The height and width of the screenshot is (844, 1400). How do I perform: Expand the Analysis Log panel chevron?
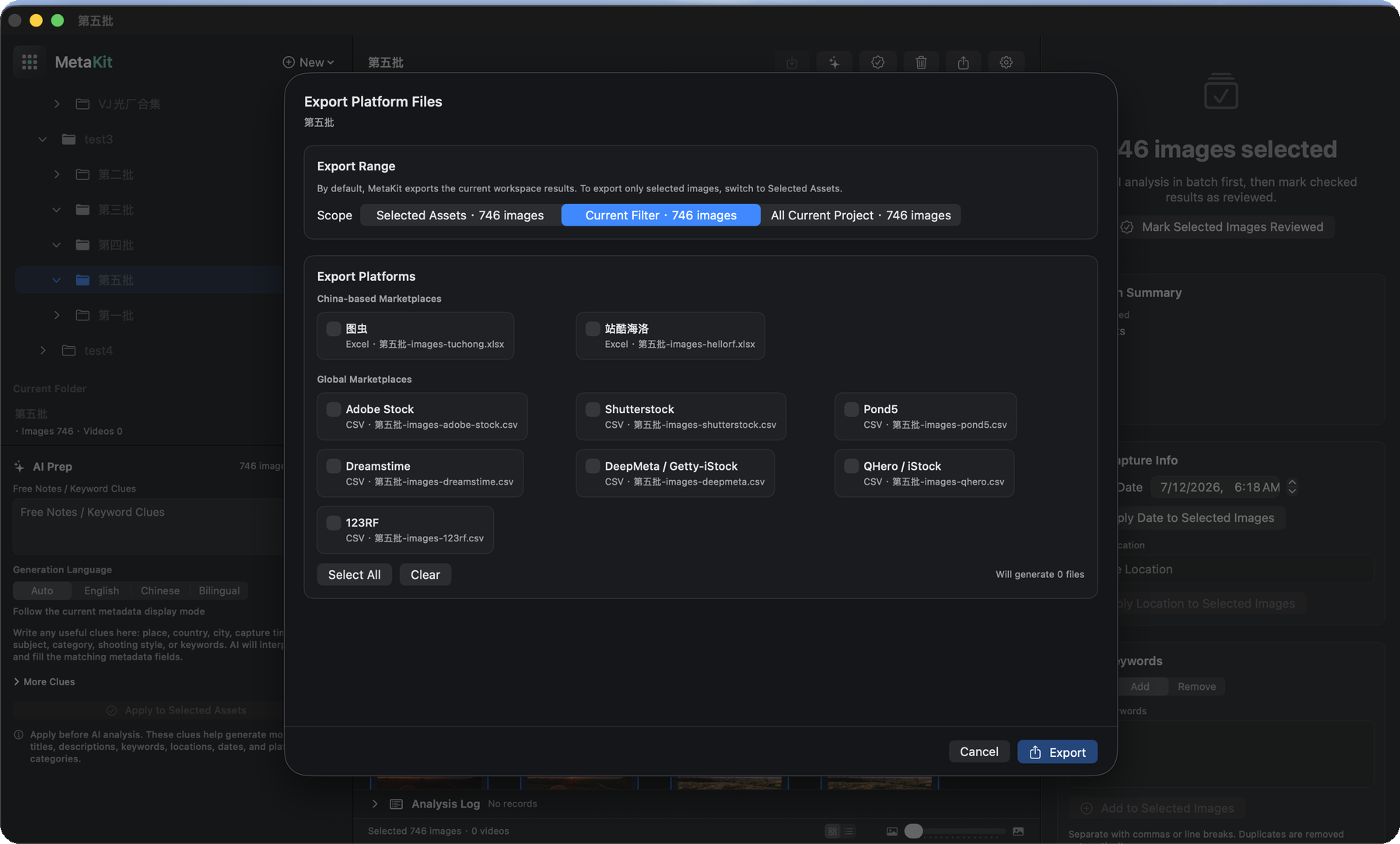pyautogui.click(x=375, y=804)
